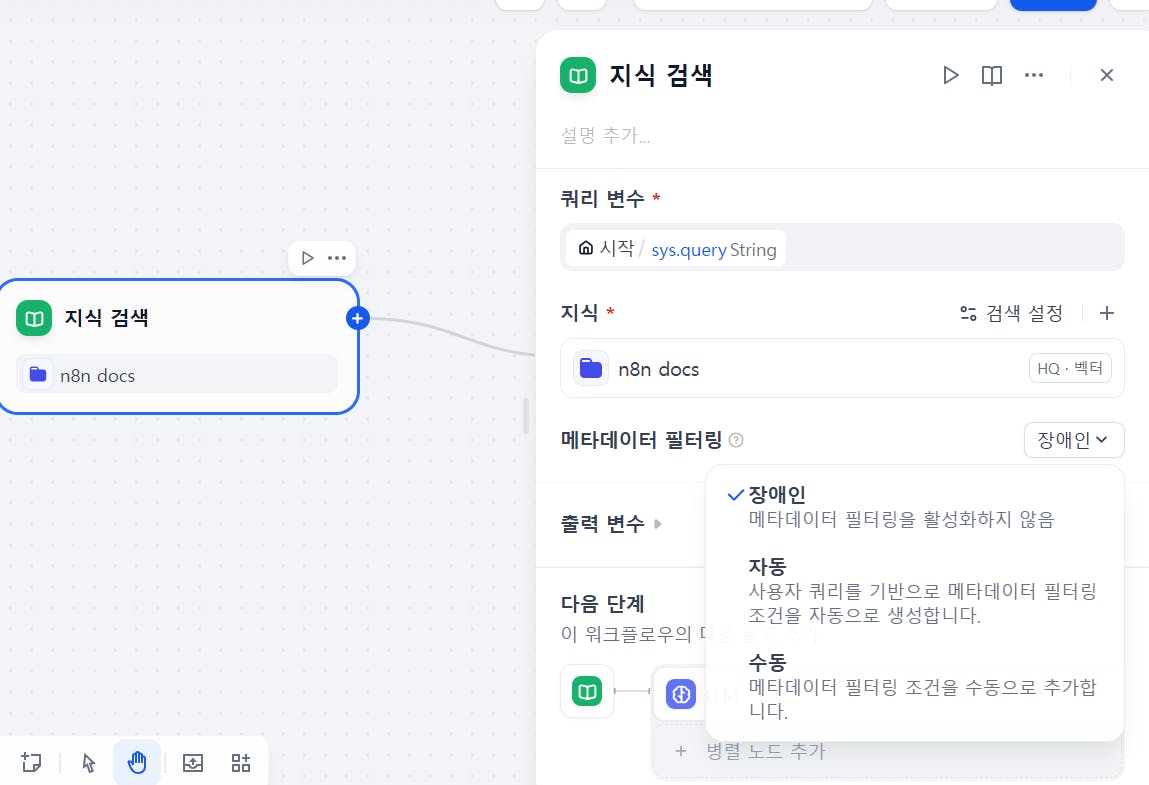Click the add note icon in bottom toolbar
The image size is (1149, 785).
31,763
